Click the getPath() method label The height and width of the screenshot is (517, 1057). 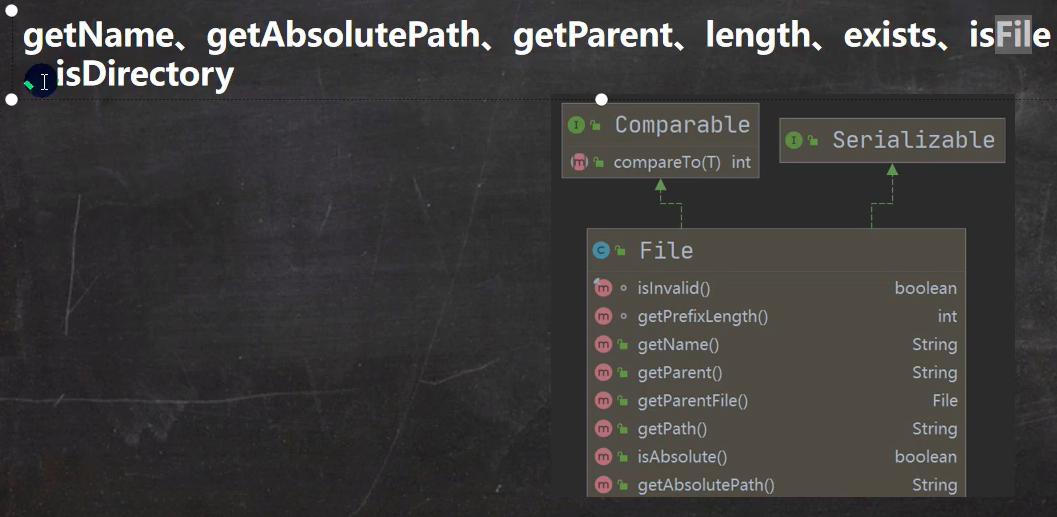[672, 428]
